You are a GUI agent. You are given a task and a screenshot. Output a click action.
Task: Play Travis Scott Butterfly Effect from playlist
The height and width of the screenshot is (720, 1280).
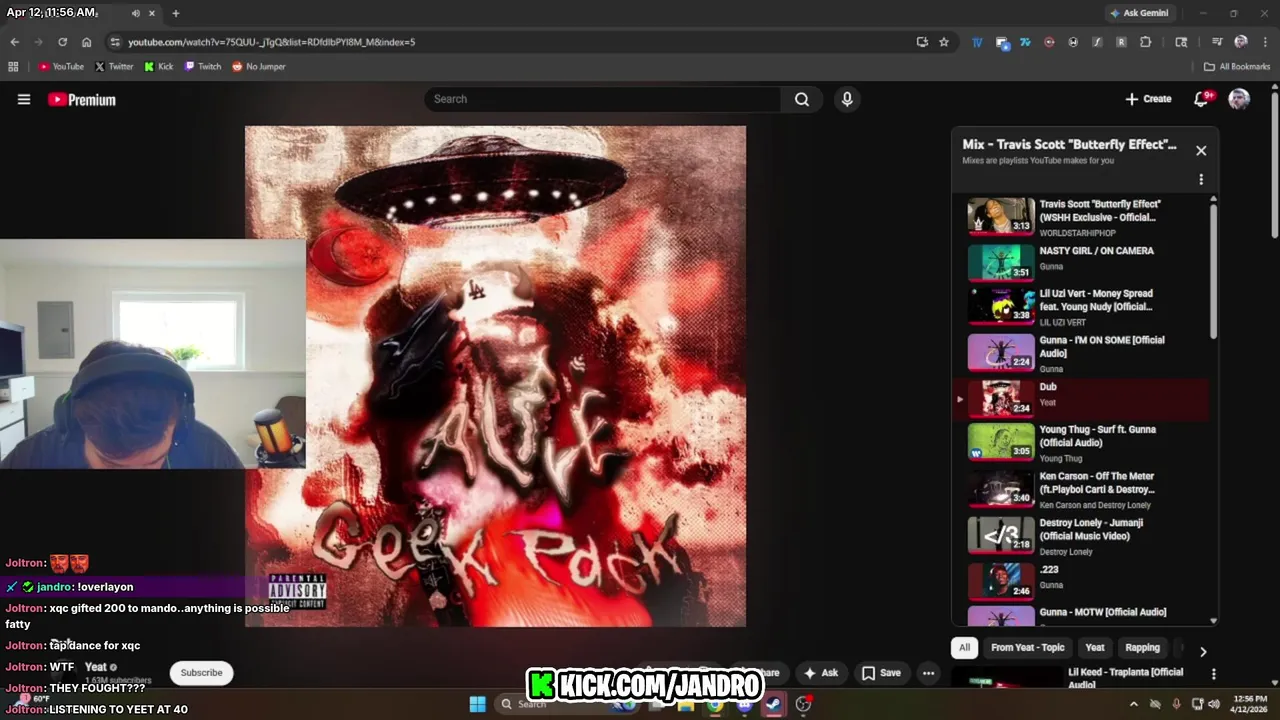click(1082, 216)
